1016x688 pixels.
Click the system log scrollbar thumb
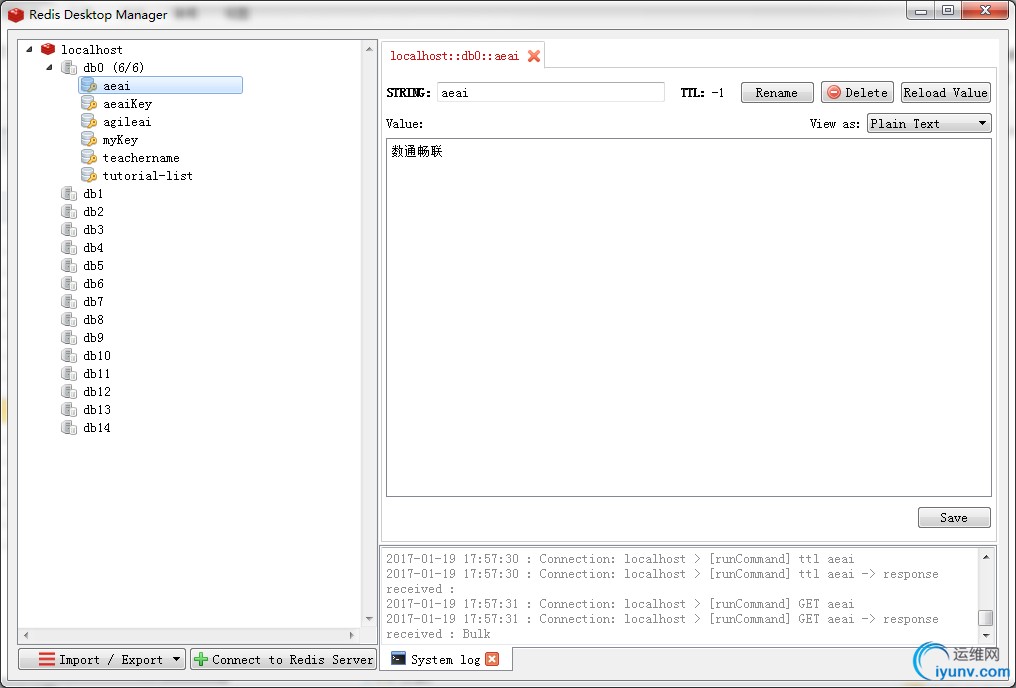[986, 617]
